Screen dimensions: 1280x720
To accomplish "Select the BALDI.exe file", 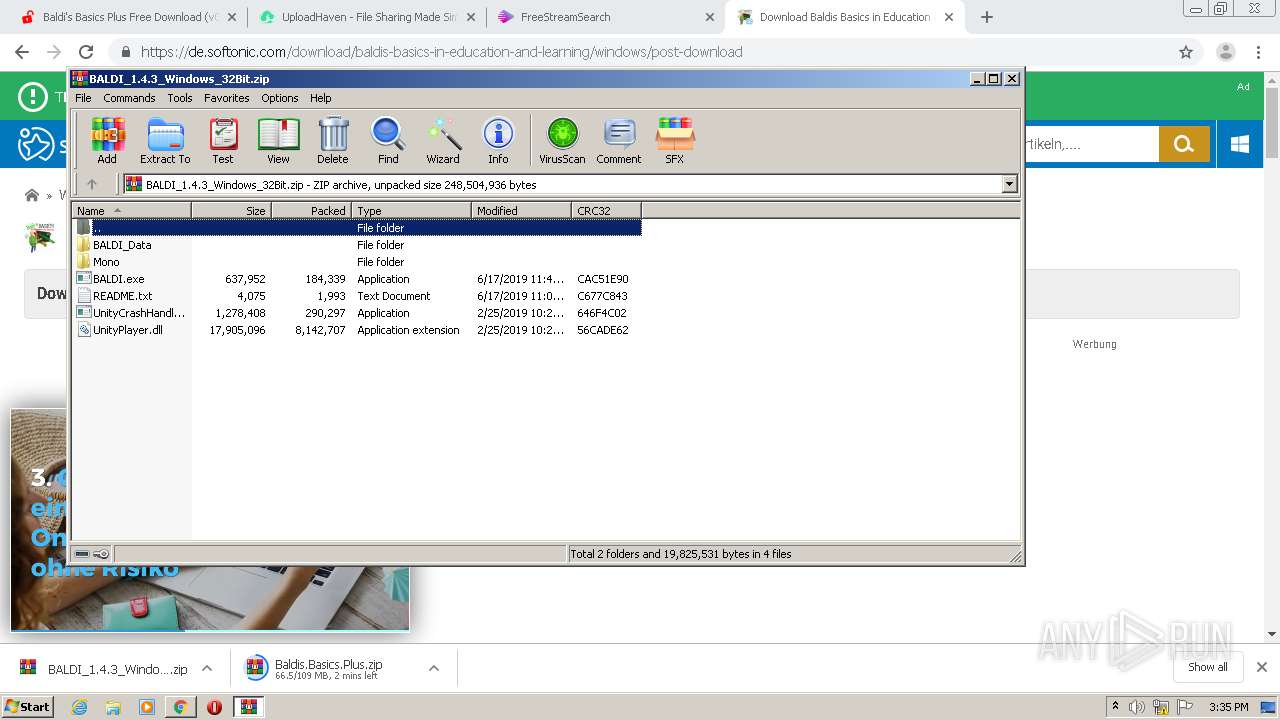I will pos(357,278).
